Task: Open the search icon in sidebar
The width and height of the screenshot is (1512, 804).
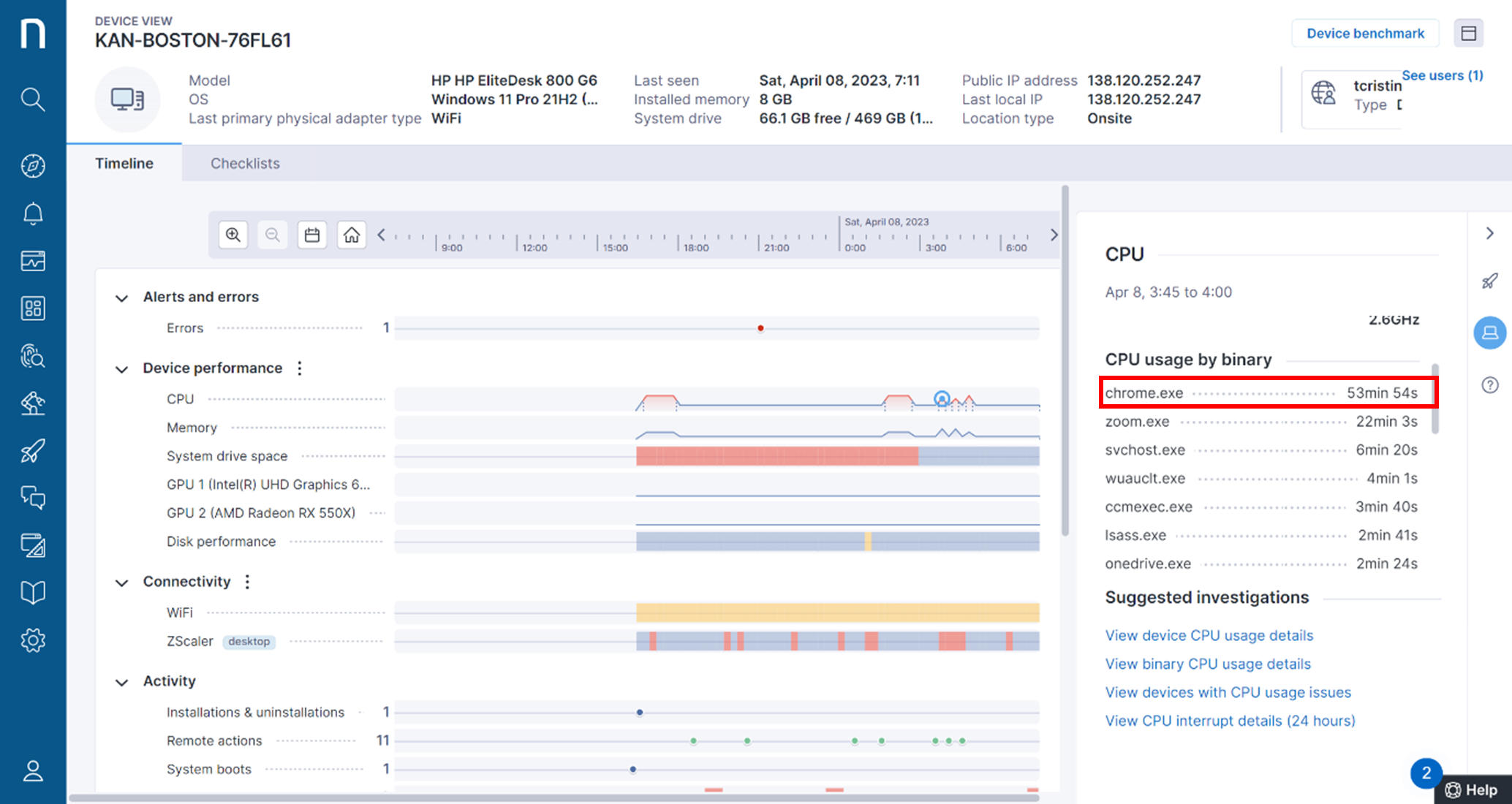Action: point(33,99)
